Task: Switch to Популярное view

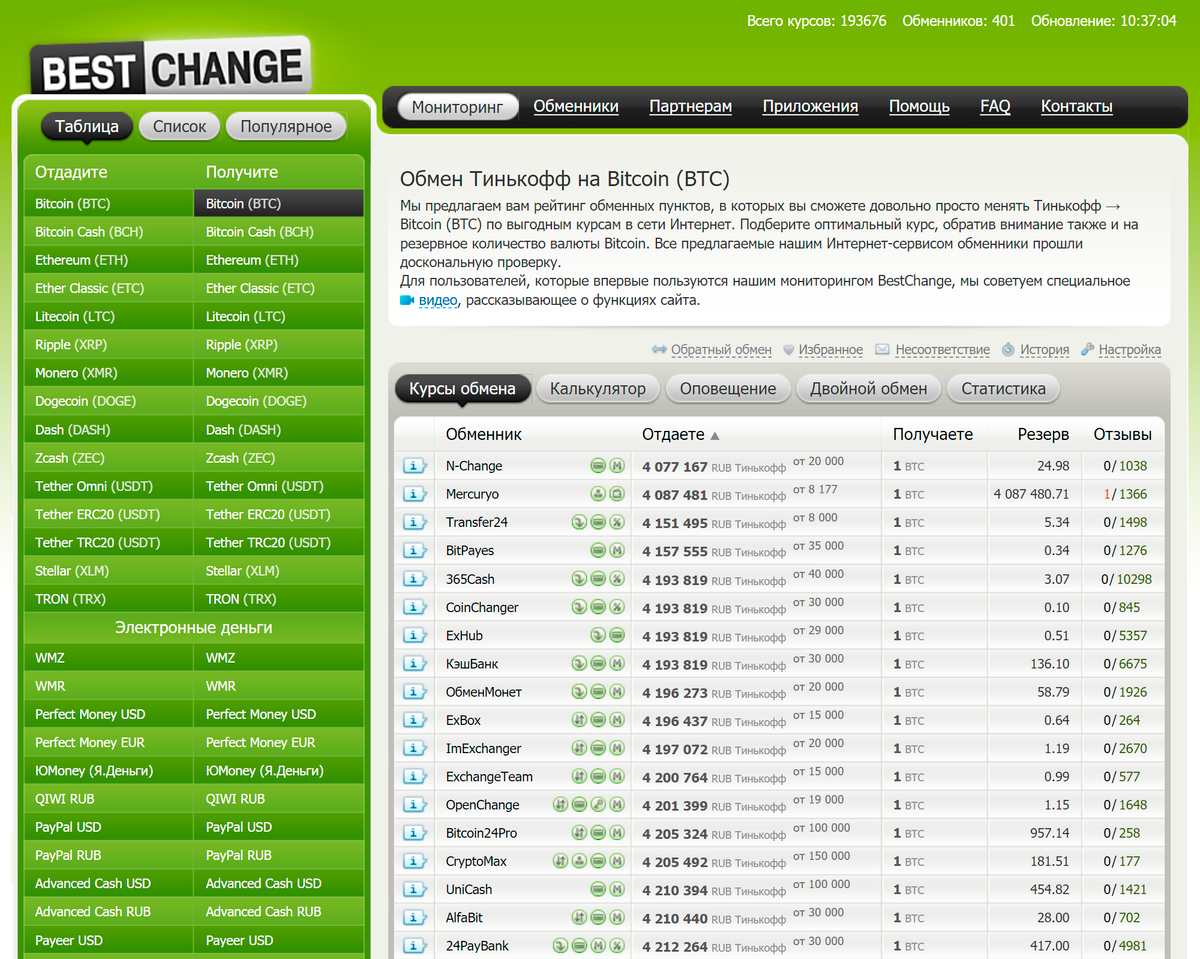Action: coord(286,126)
